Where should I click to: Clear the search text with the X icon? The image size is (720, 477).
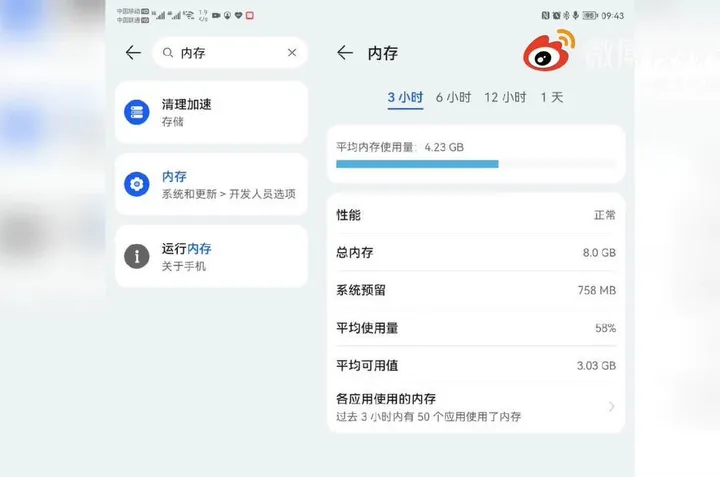(x=292, y=53)
